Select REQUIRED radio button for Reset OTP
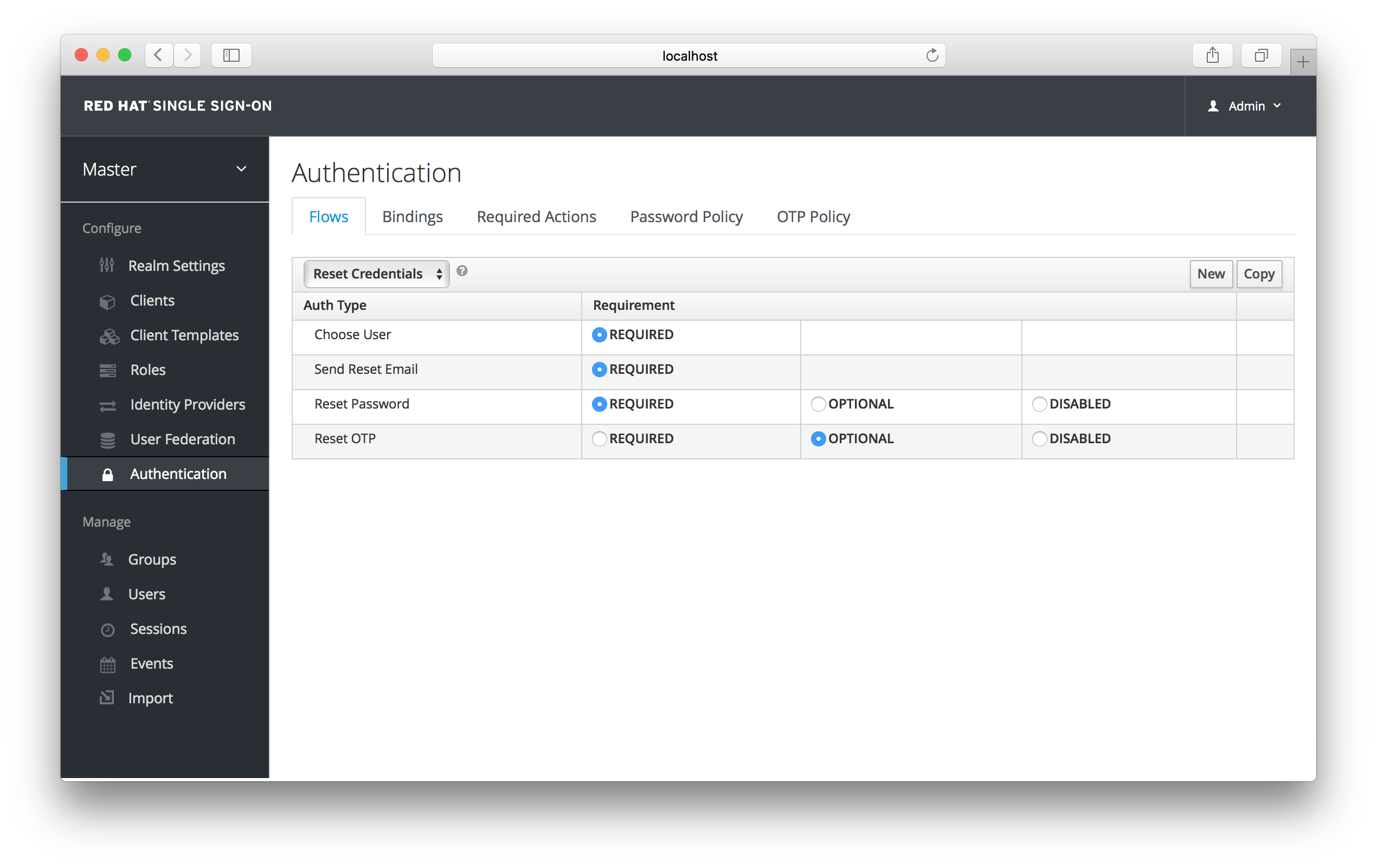The width and height of the screenshot is (1377, 868). coord(598,438)
